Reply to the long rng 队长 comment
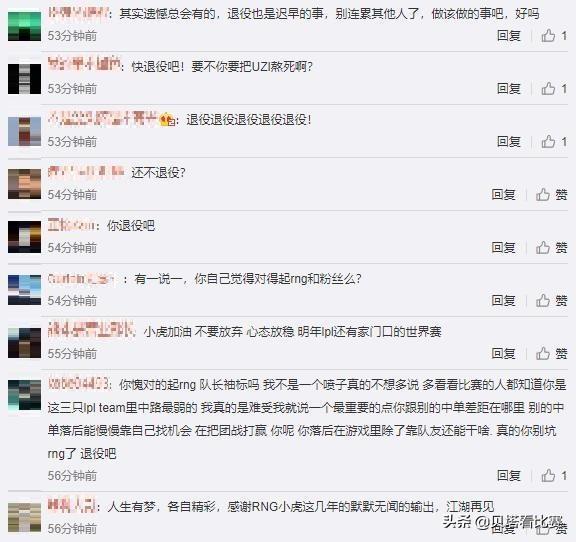The height and width of the screenshot is (542, 576). [x=509, y=475]
